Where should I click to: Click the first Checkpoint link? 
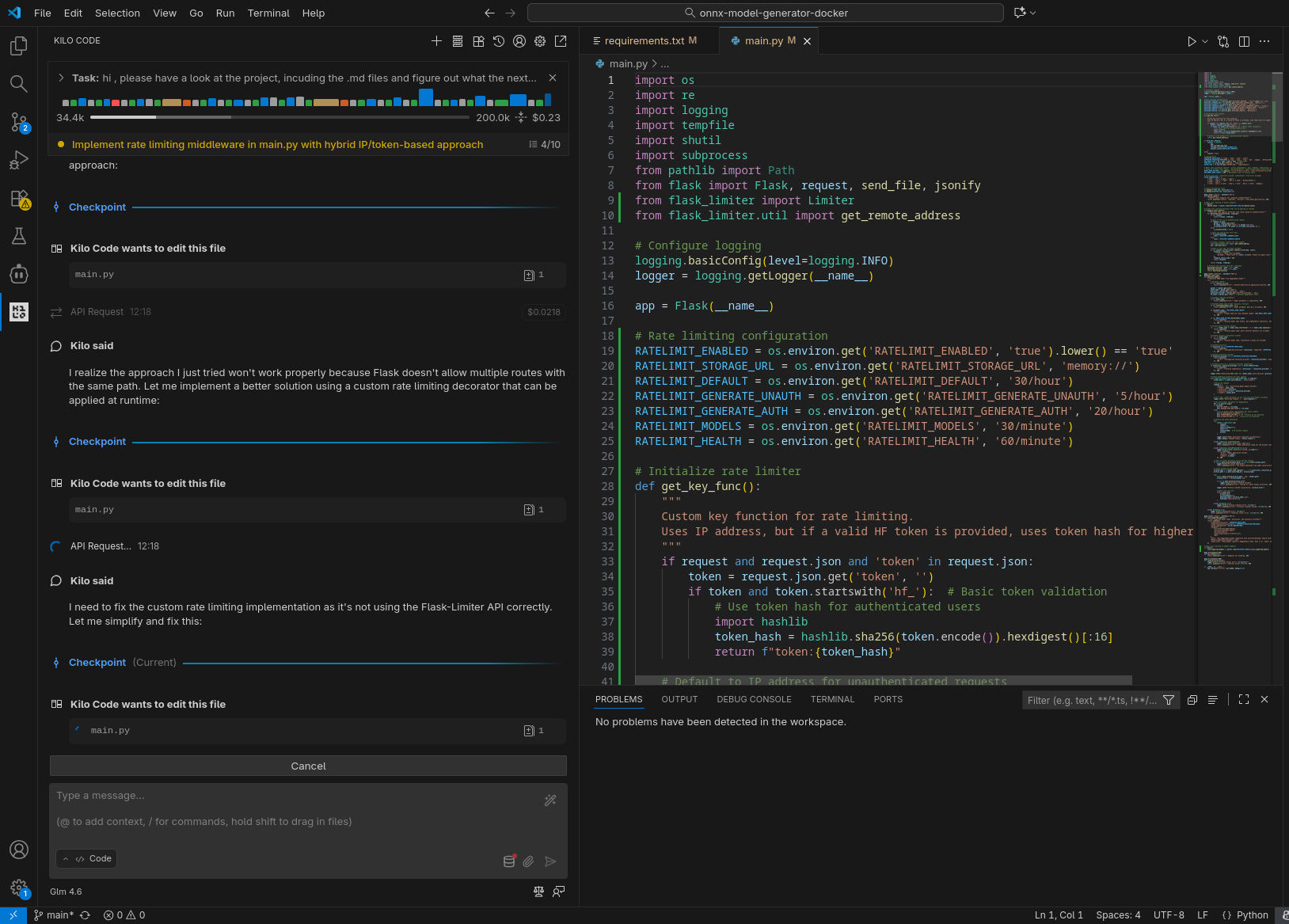pos(97,207)
